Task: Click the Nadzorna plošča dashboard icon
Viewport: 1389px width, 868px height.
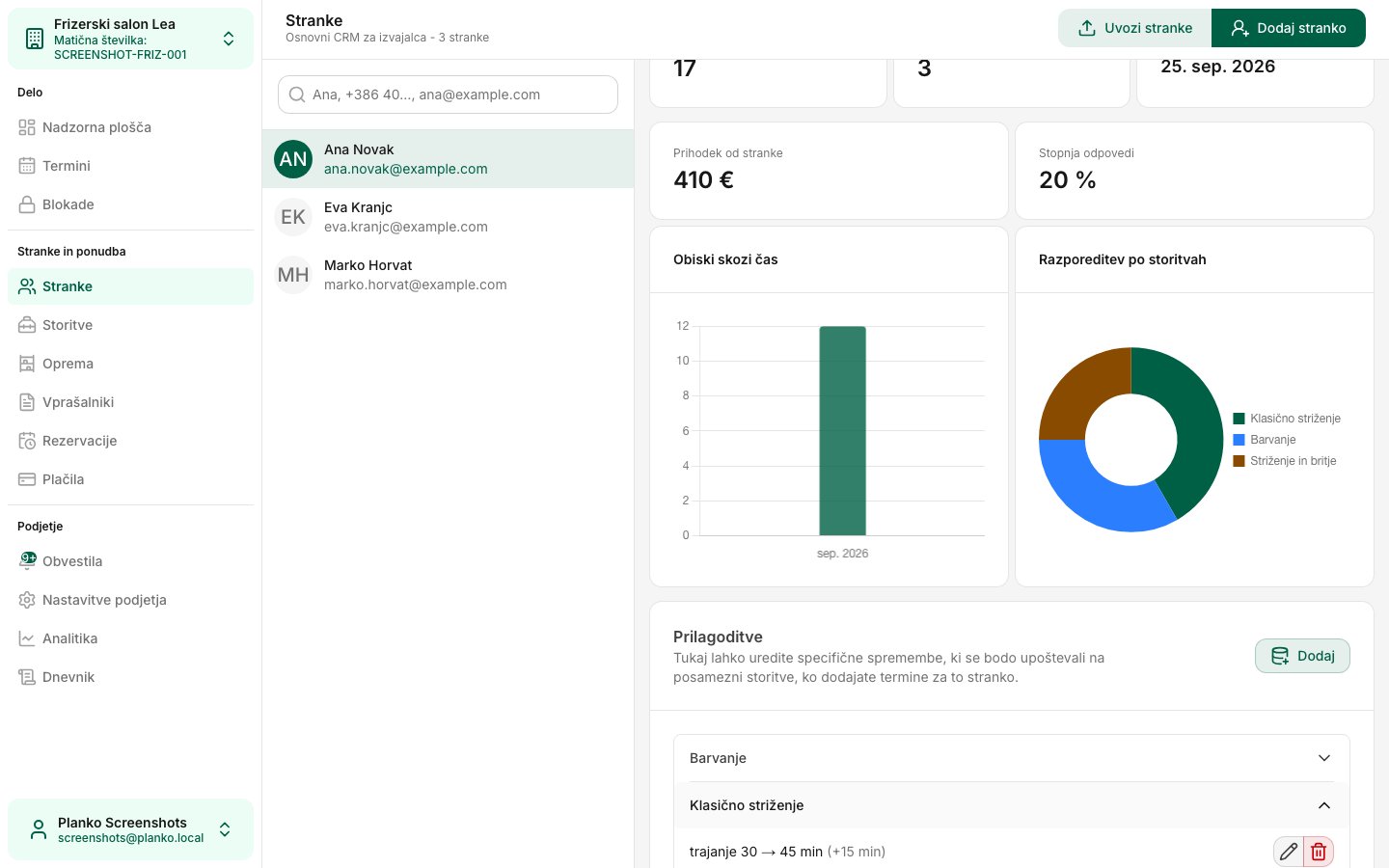Action: (x=27, y=127)
